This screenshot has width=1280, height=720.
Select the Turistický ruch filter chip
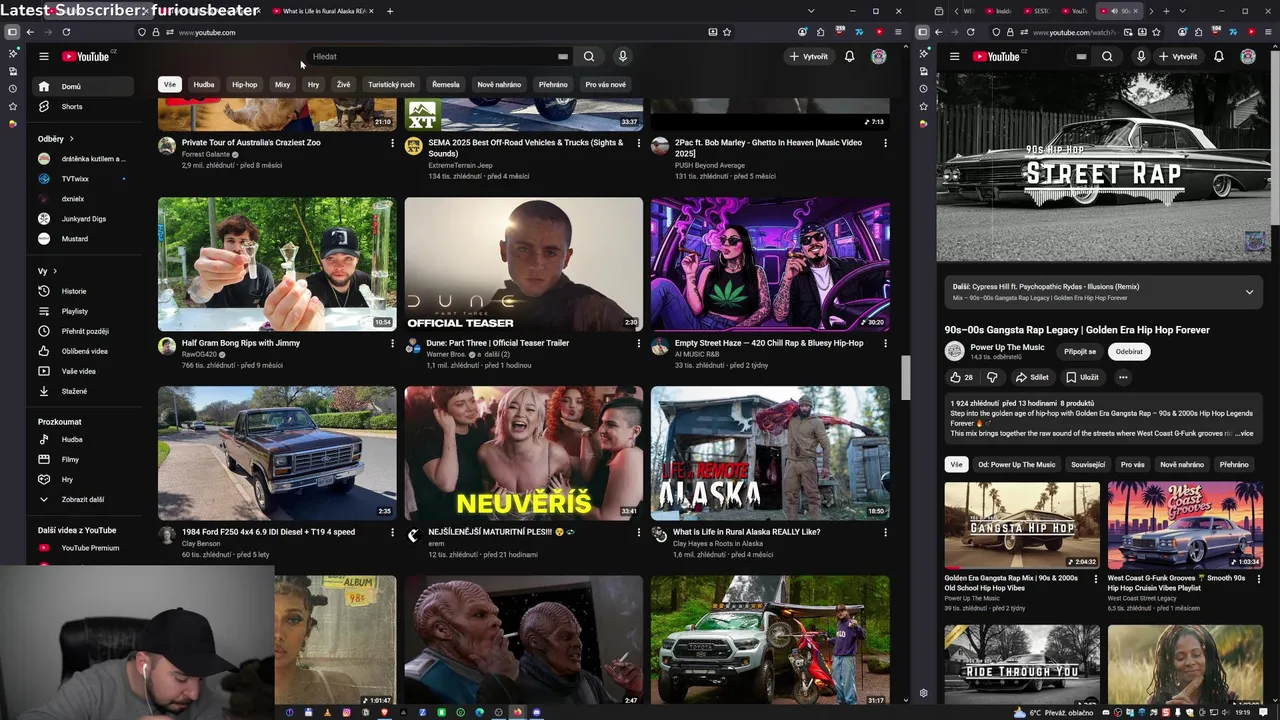[x=391, y=84]
